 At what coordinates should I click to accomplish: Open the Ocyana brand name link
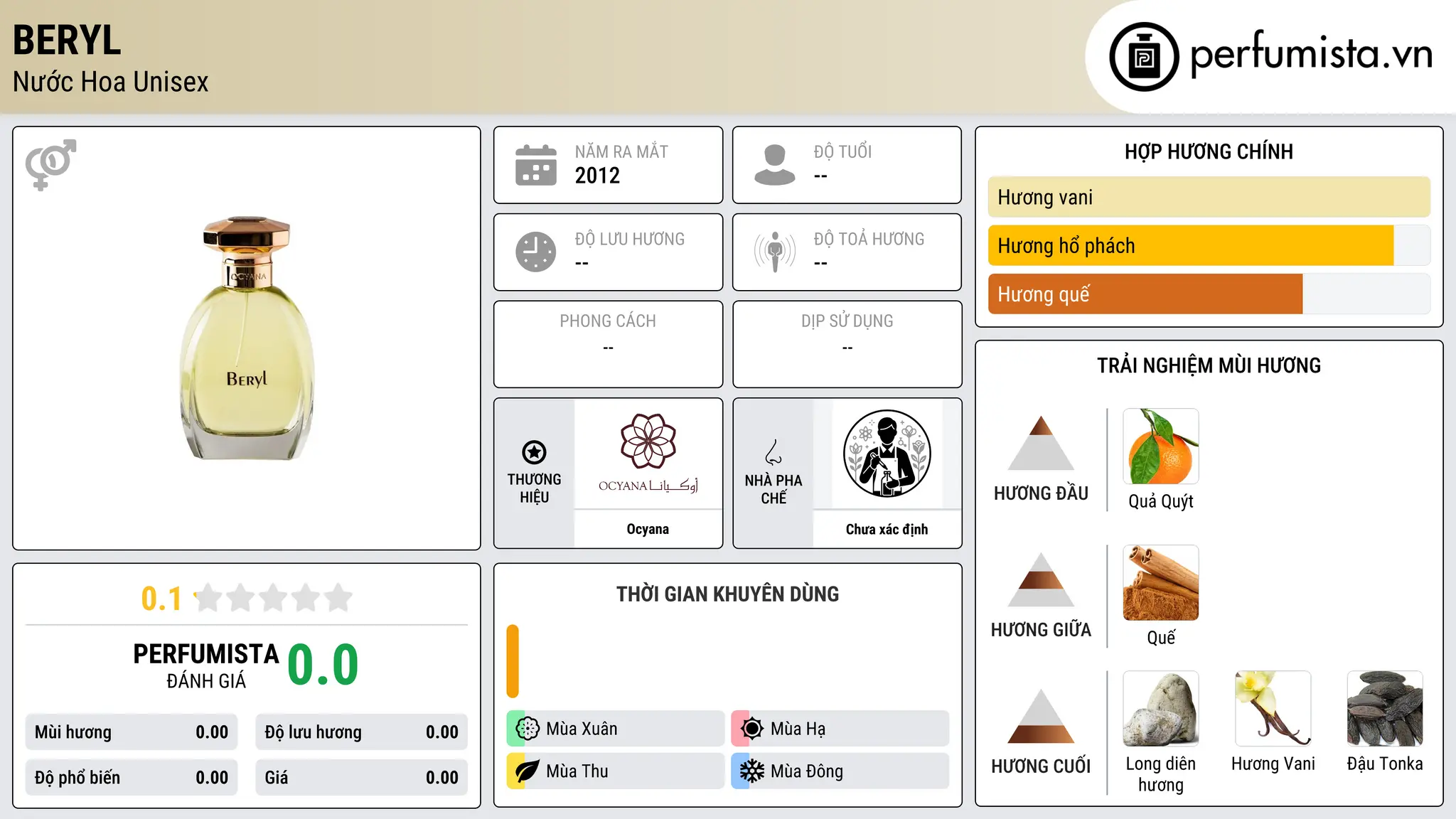(x=648, y=529)
